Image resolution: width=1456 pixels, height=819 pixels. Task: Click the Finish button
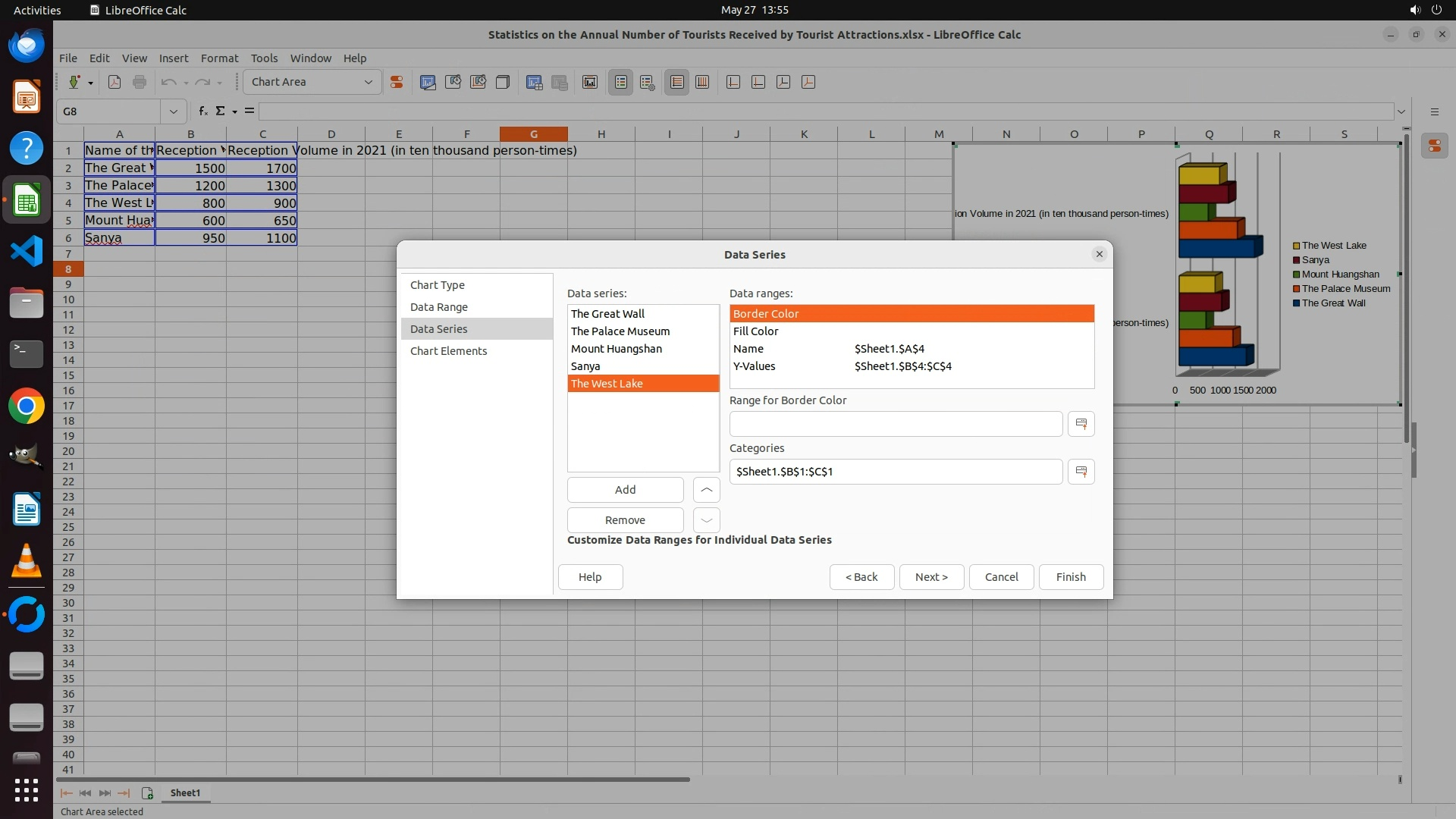[x=1070, y=577]
